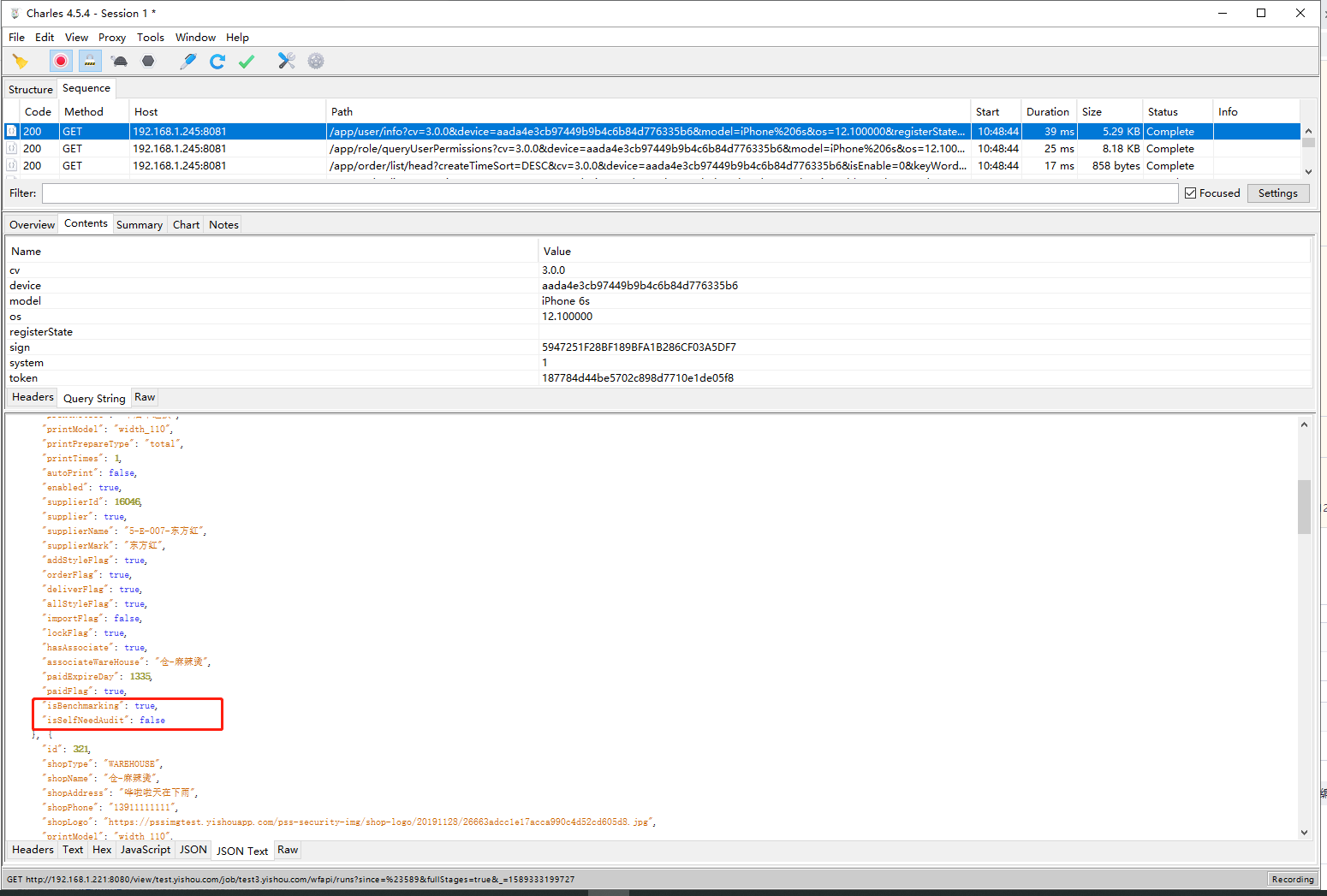Click the response pane vertical scrollbar thumb
The height and width of the screenshot is (896, 1327).
(1304, 507)
